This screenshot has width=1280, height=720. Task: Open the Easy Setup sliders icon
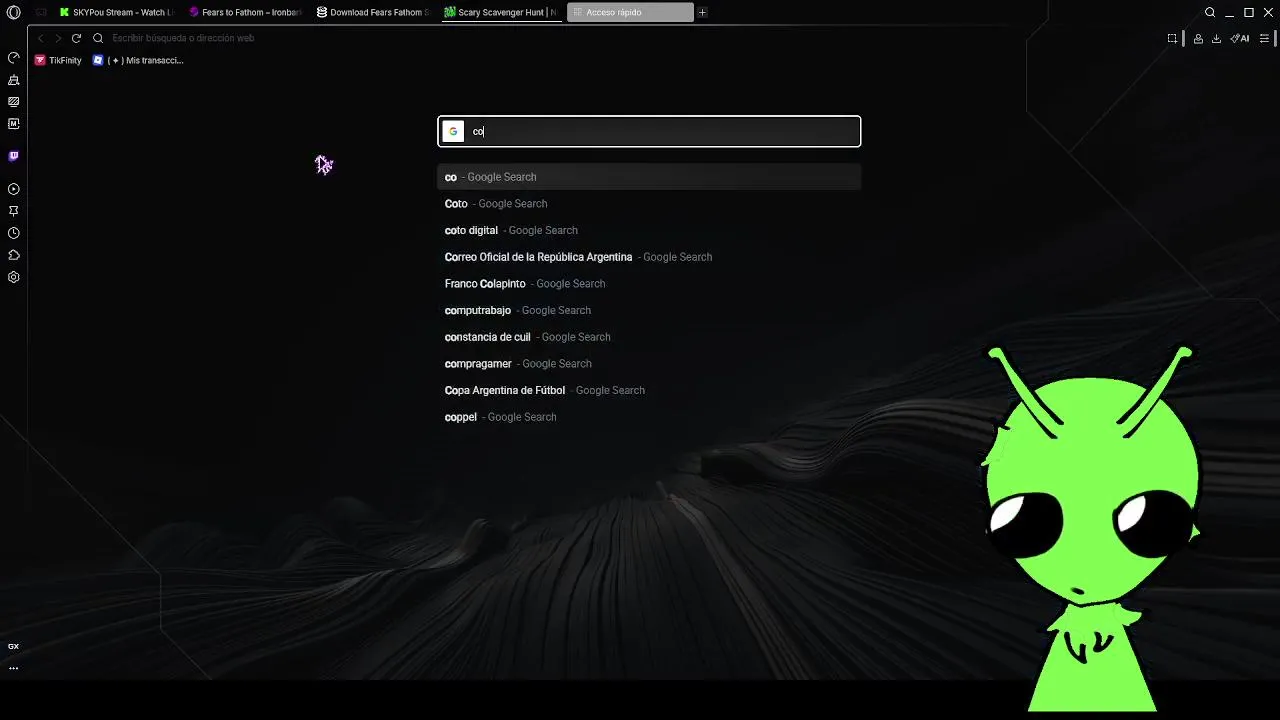click(x=1265, y=38)
